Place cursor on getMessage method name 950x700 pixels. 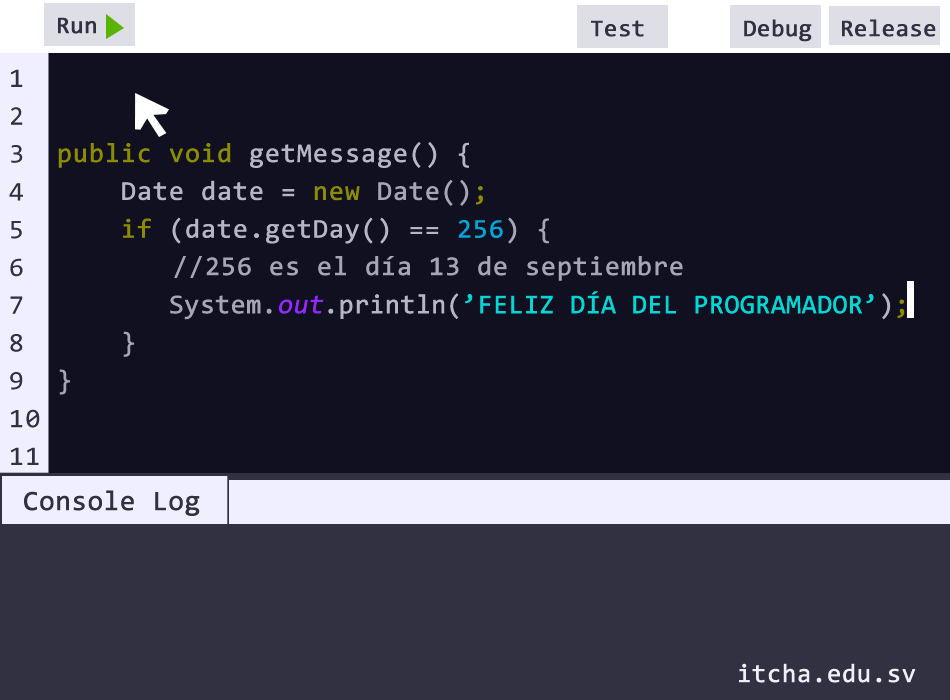click(328, 155)
